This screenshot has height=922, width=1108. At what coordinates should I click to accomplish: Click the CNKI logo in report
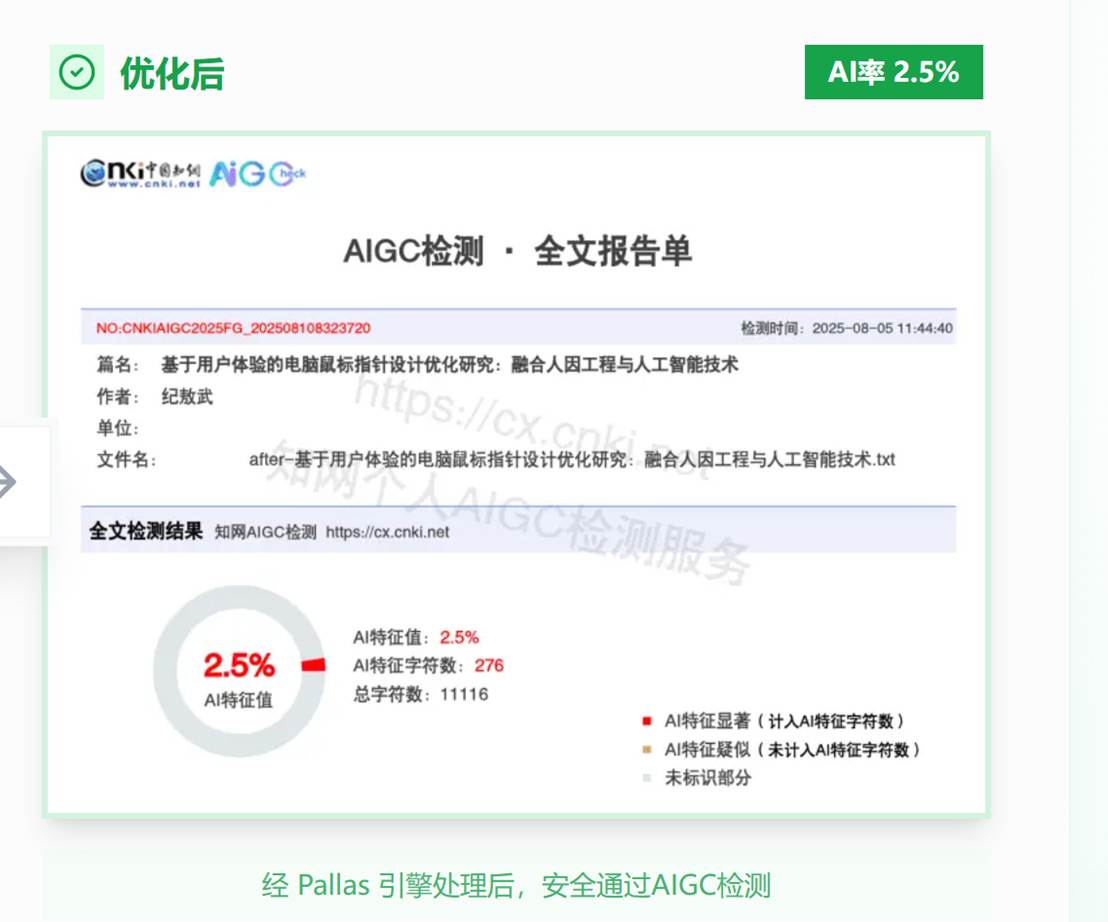pos(141,172)
